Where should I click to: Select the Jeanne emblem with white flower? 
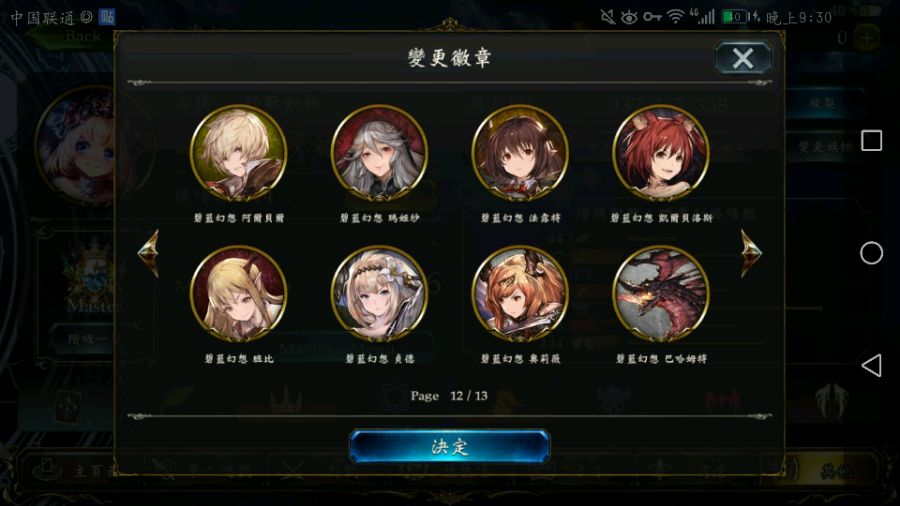(x=379, y=294)
